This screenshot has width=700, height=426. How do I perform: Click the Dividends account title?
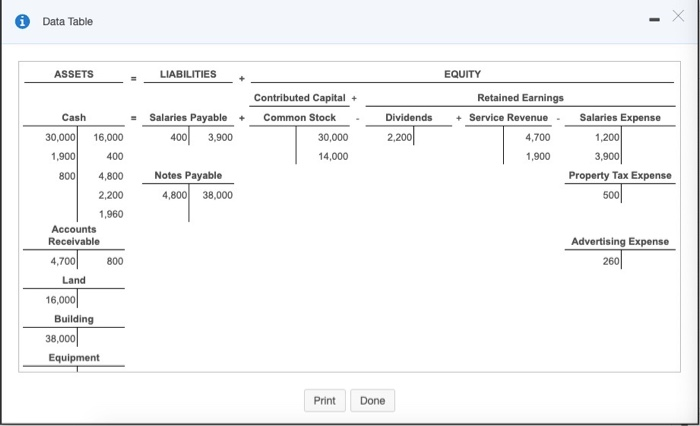click(409, 117)
